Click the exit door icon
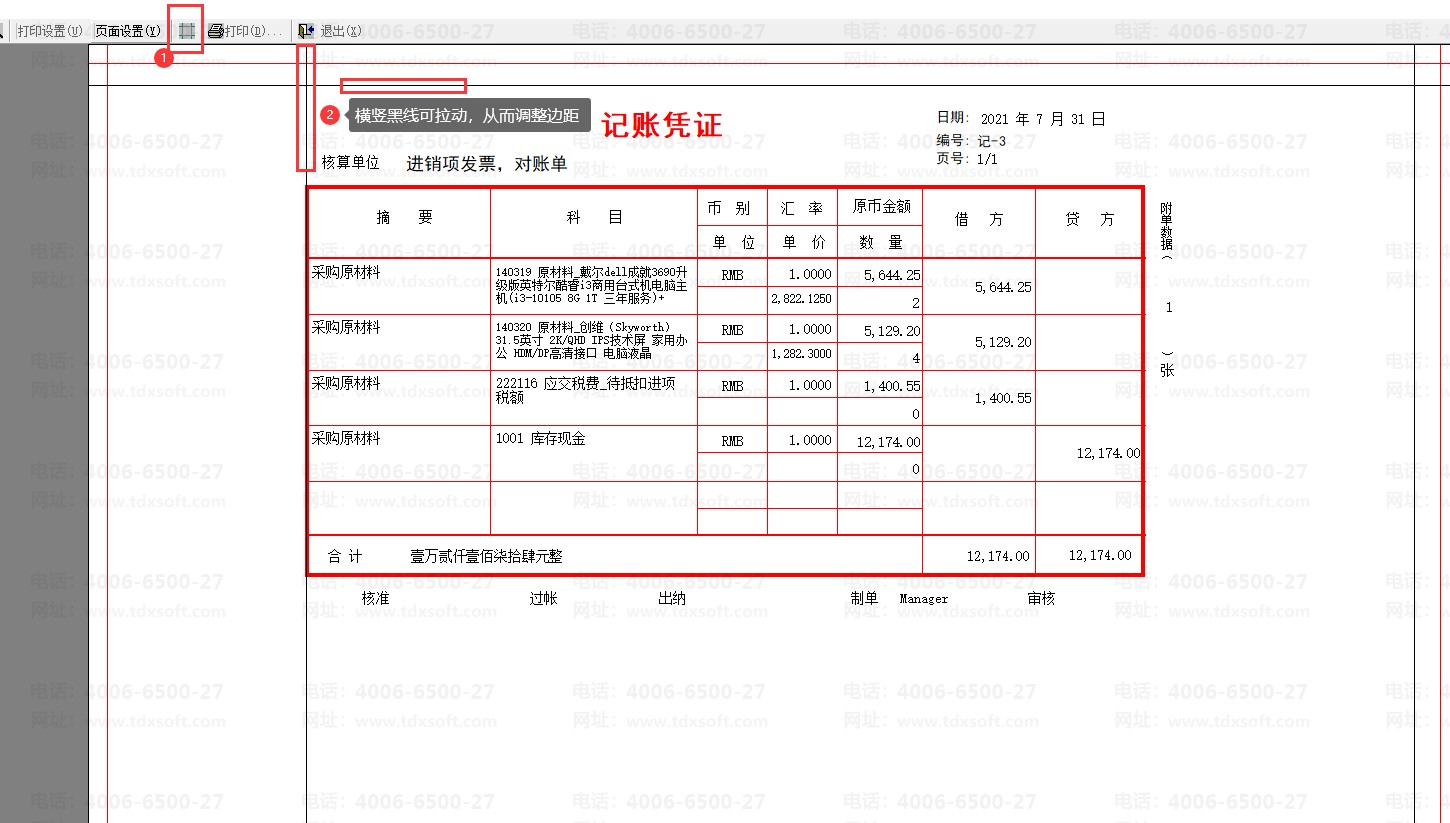 point(306,31)
